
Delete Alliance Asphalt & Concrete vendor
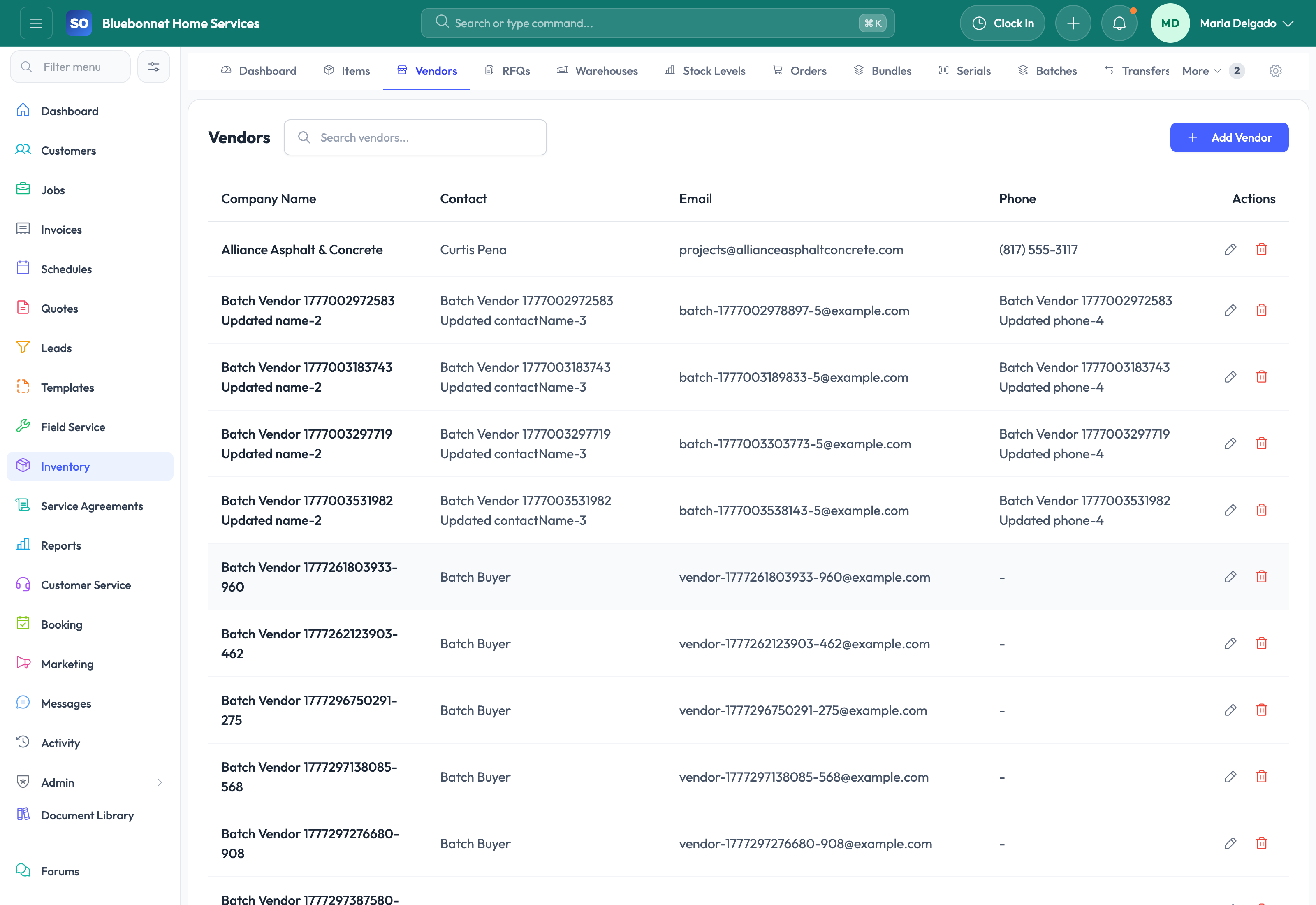click(1261, 250)
